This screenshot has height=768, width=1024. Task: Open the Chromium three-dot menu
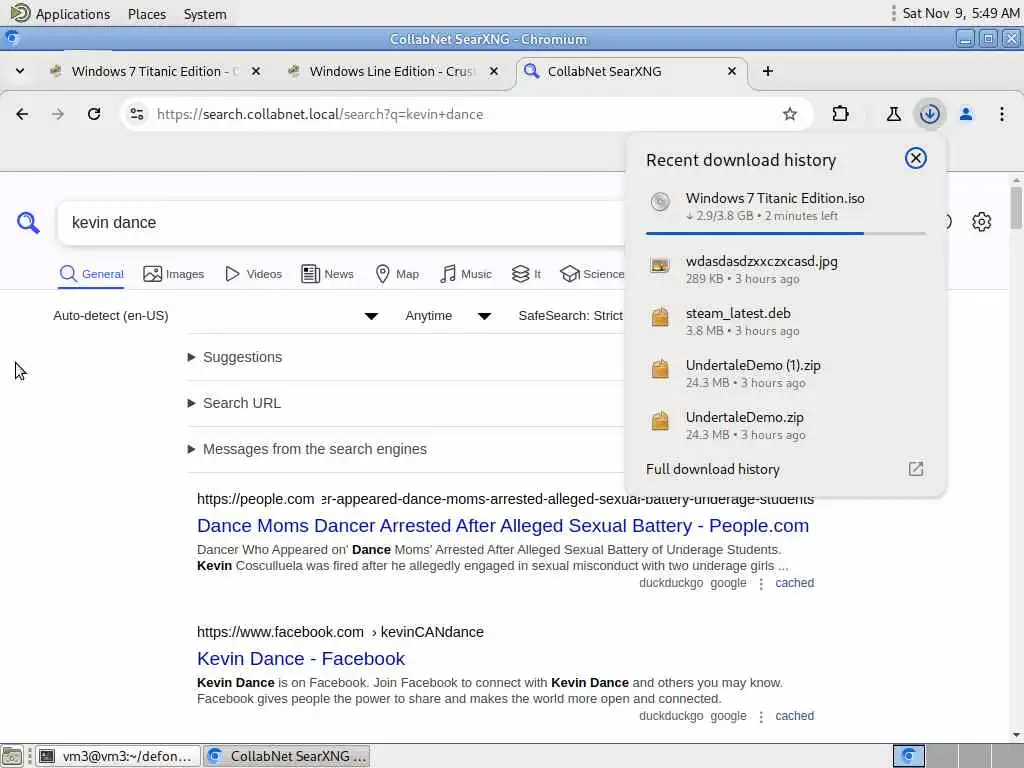[x=1002, y=114]
